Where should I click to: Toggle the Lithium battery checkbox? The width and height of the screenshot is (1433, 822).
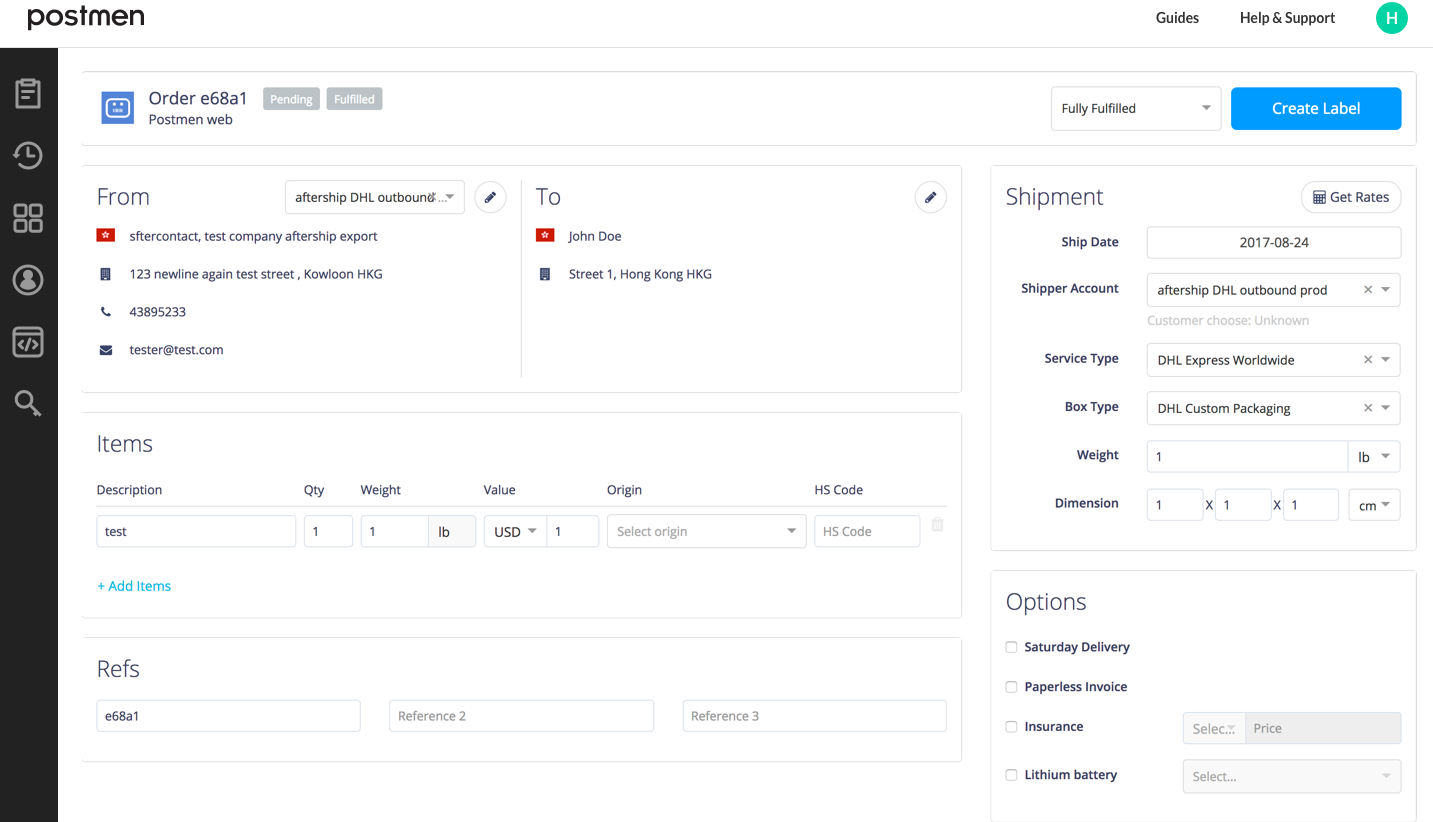point(1012,775)
